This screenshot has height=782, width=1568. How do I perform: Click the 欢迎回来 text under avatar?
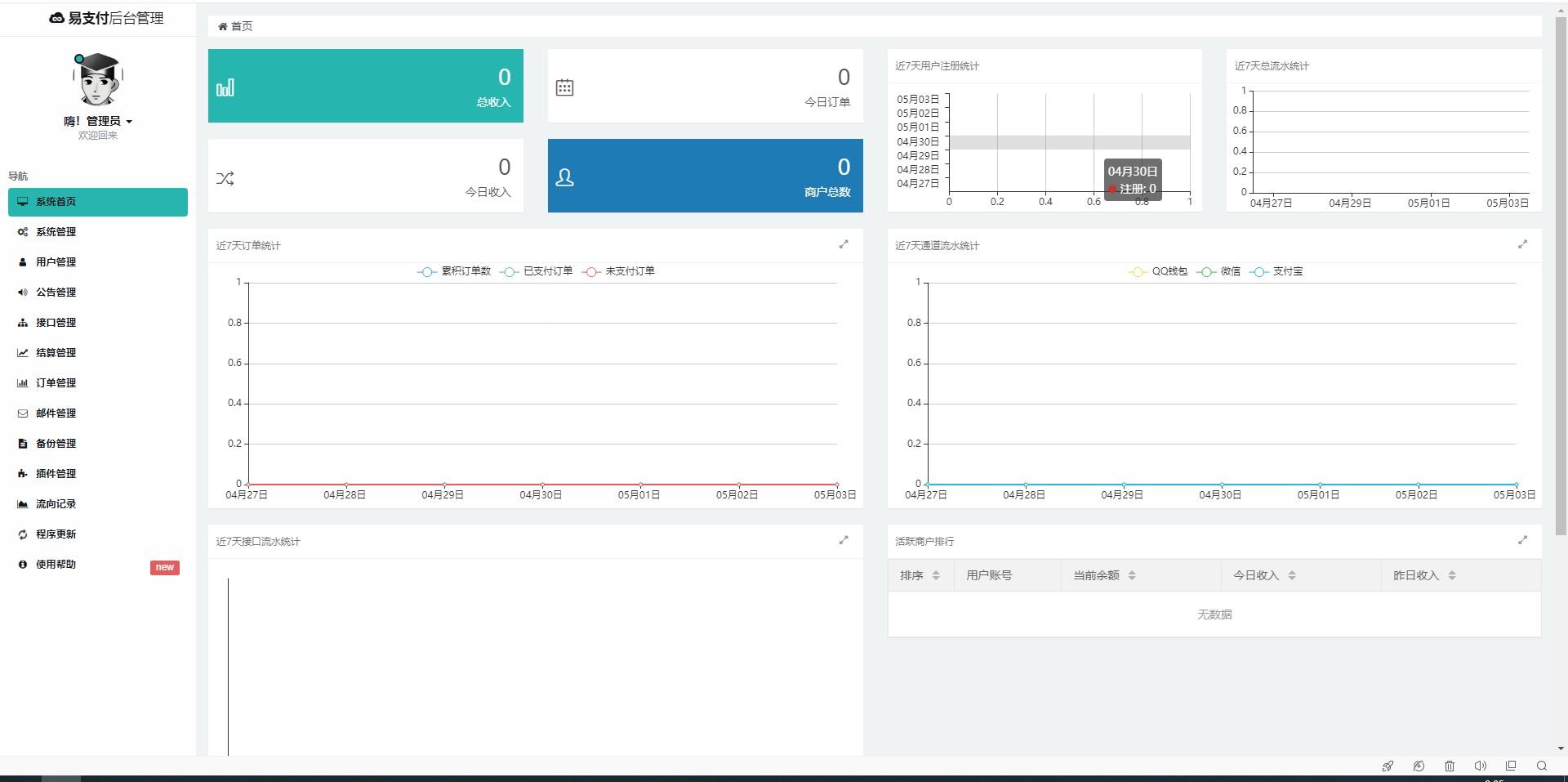[x=98, y=136]
